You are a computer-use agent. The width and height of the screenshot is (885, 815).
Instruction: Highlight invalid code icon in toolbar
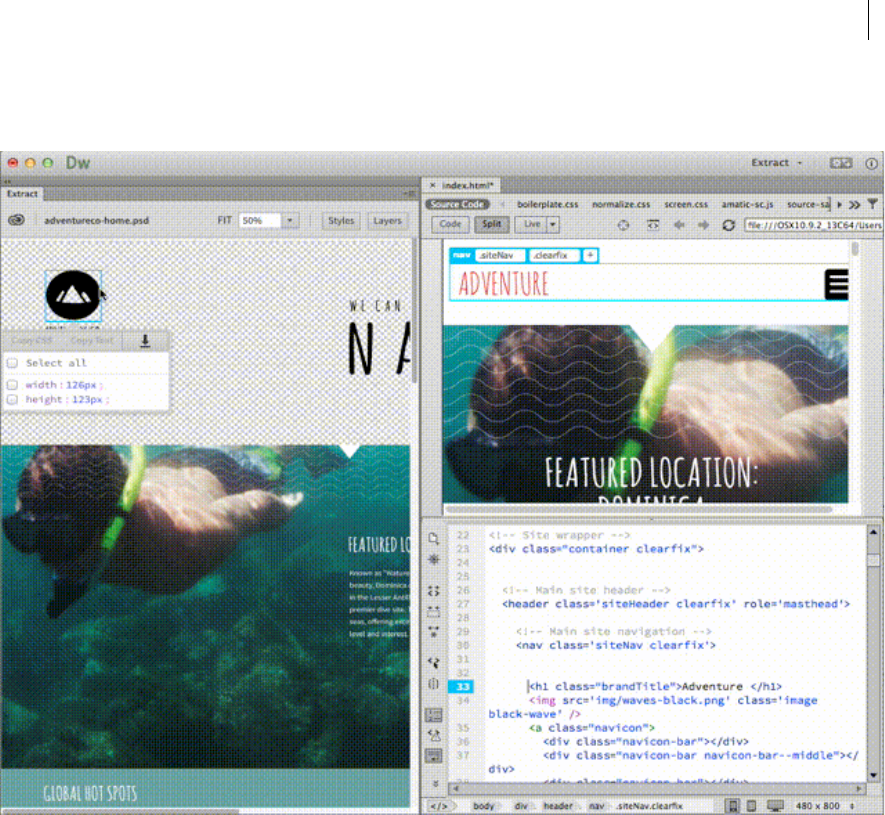433,735
